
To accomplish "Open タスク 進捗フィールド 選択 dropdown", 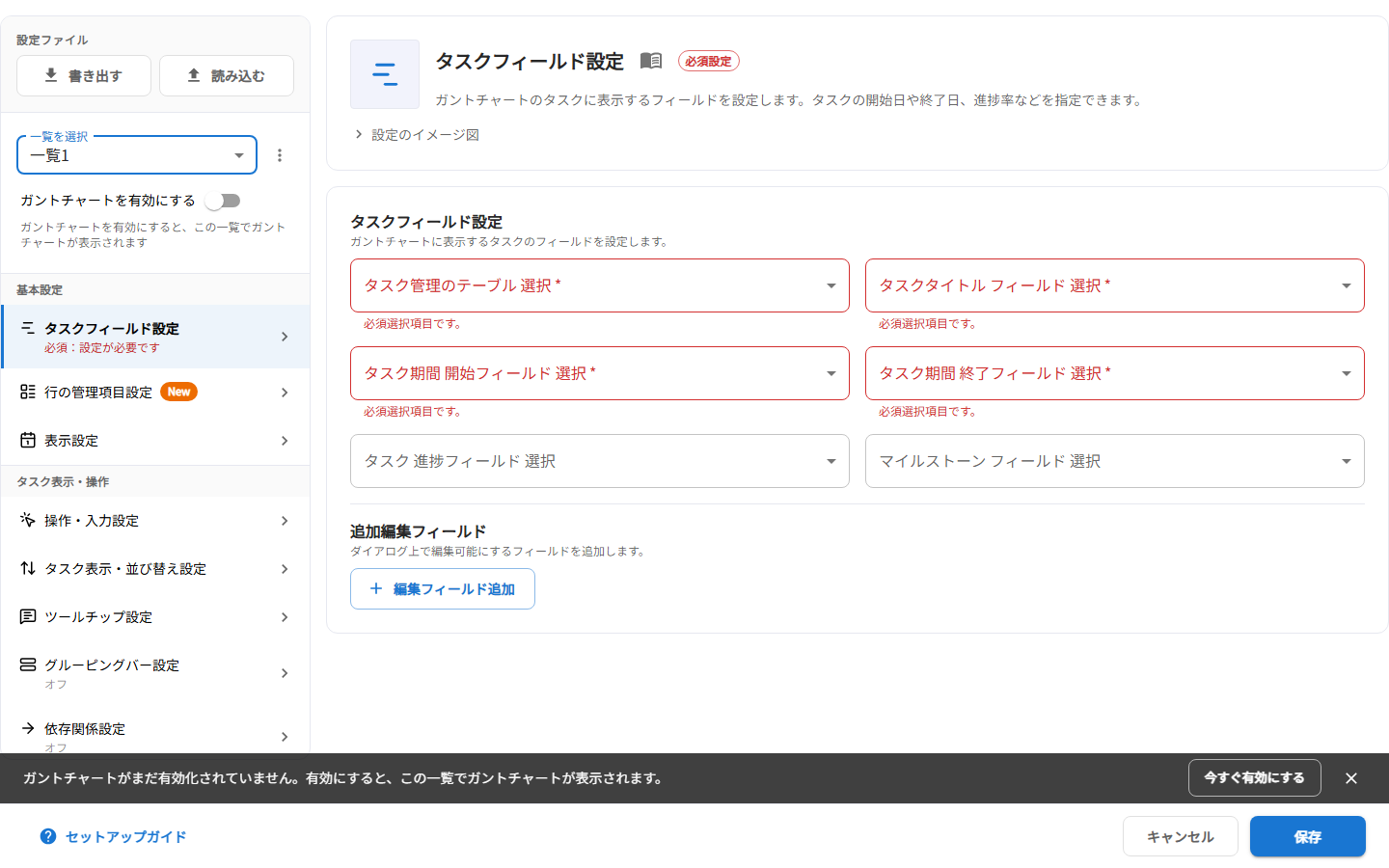I will pos(600,461).
